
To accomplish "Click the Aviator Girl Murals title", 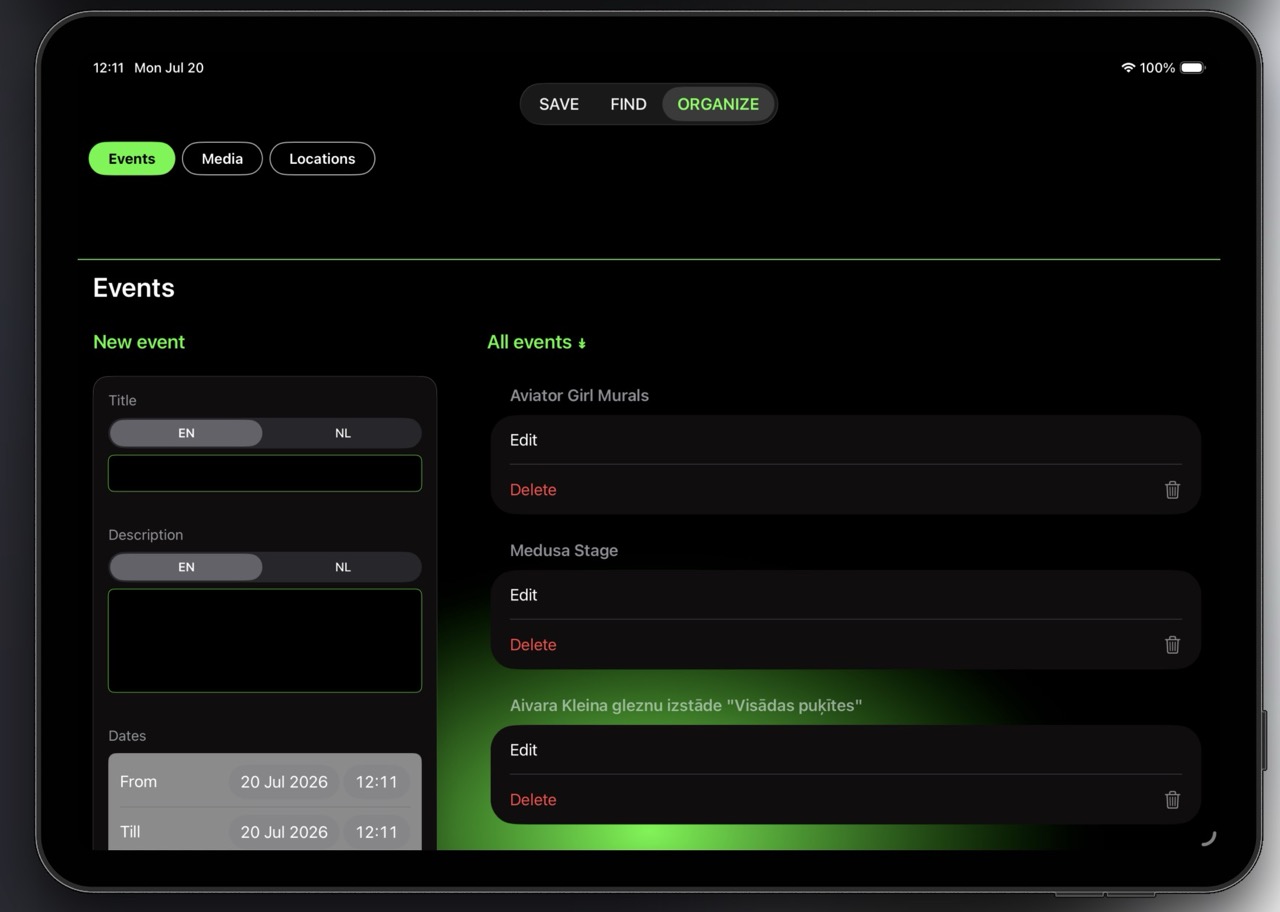I will click(x=579, y=395).
